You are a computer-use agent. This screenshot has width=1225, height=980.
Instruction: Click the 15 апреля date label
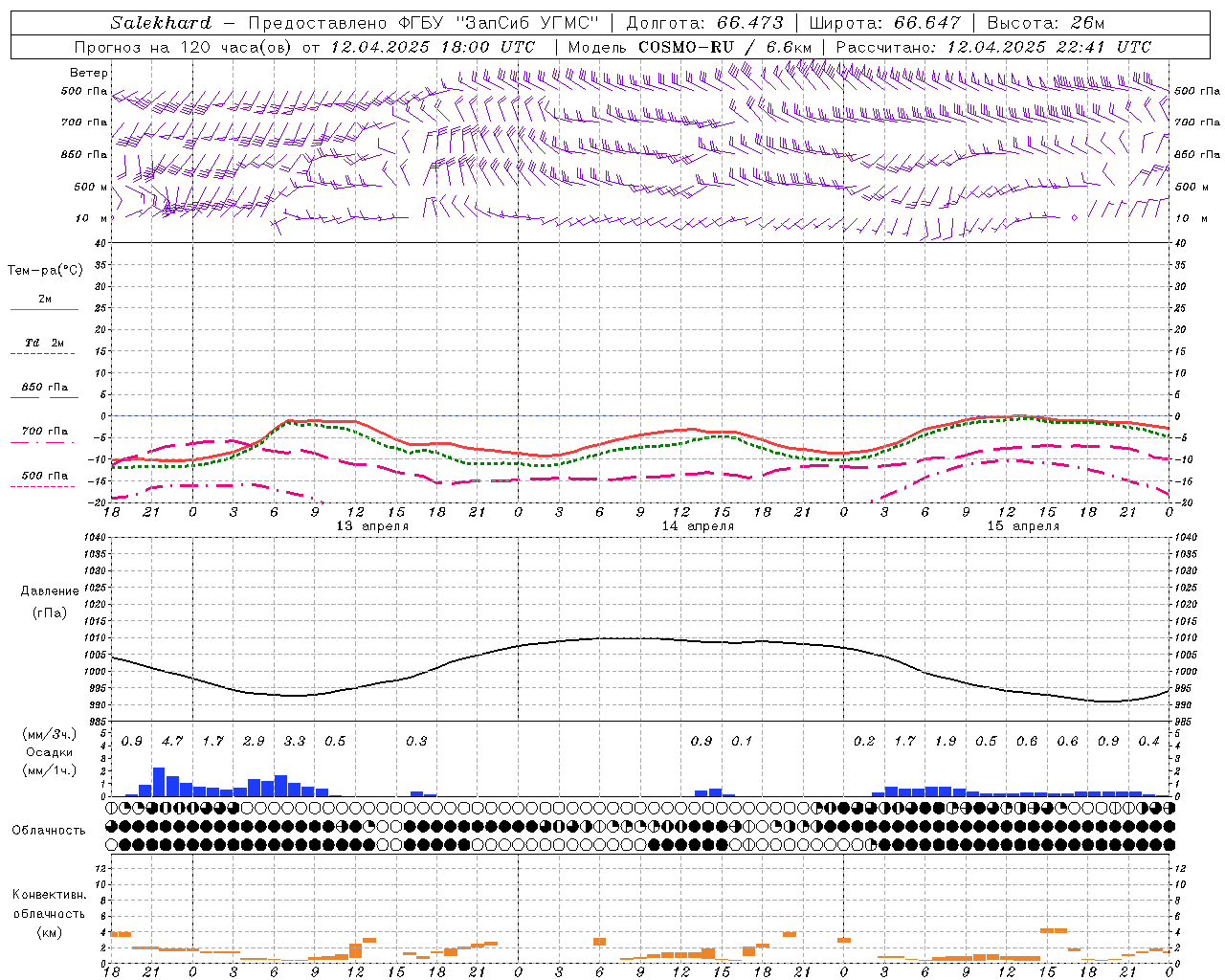(x=1023, y=526)
